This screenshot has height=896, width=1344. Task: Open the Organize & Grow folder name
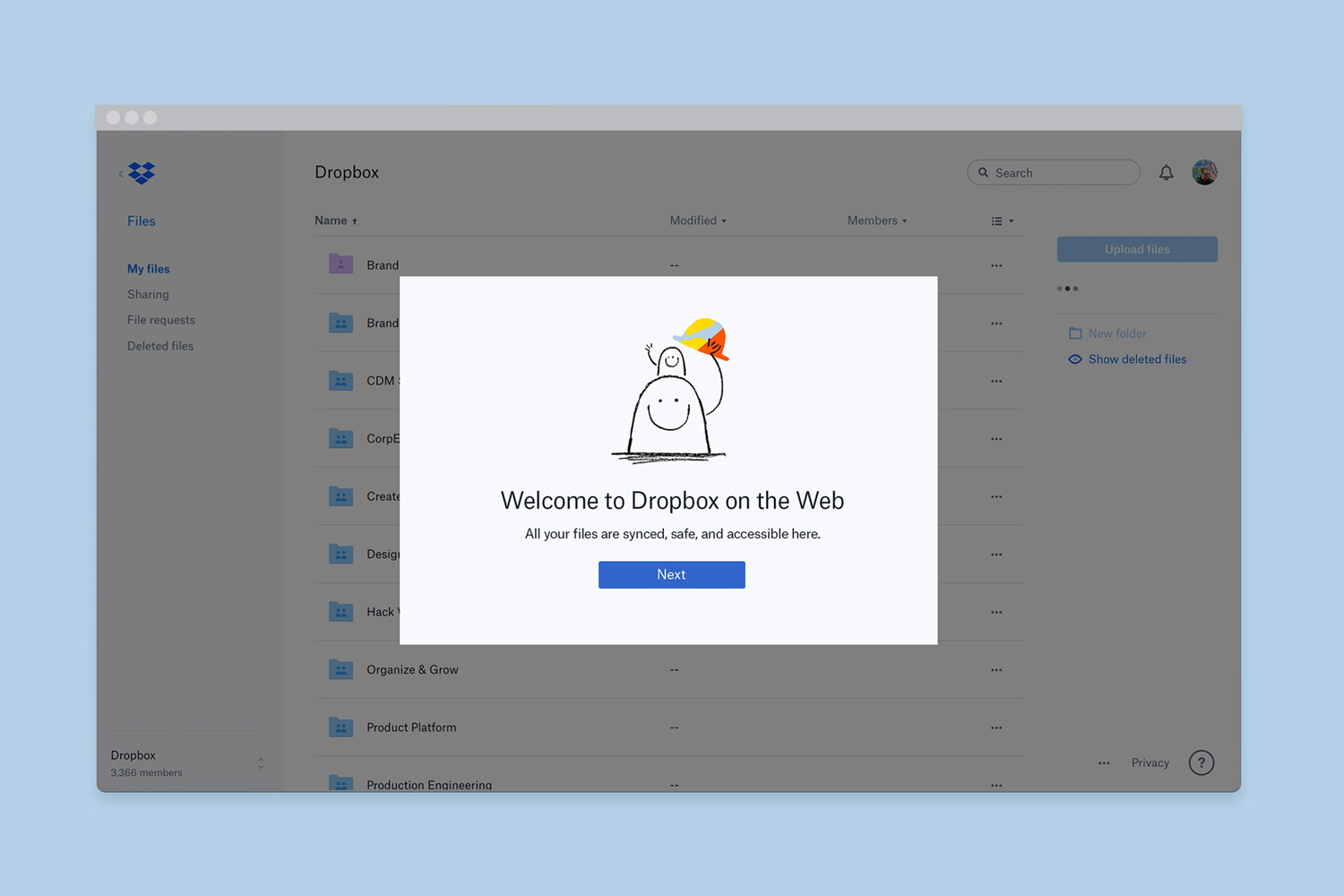412,670
